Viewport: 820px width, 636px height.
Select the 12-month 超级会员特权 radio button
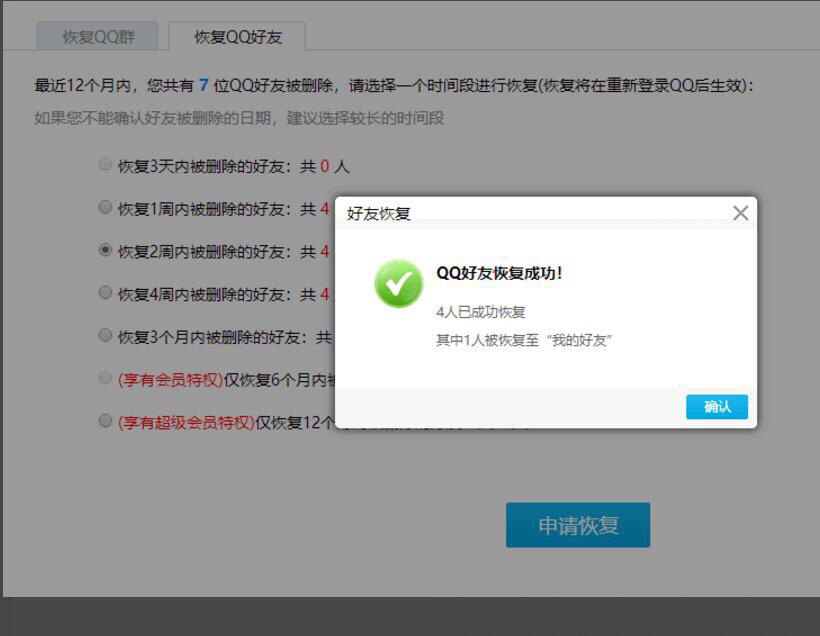105,421
